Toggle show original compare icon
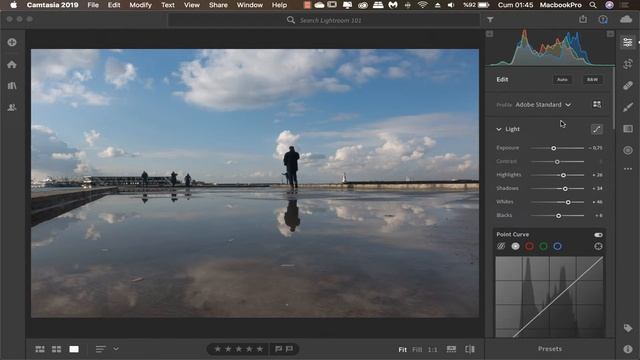 point(470,349)
